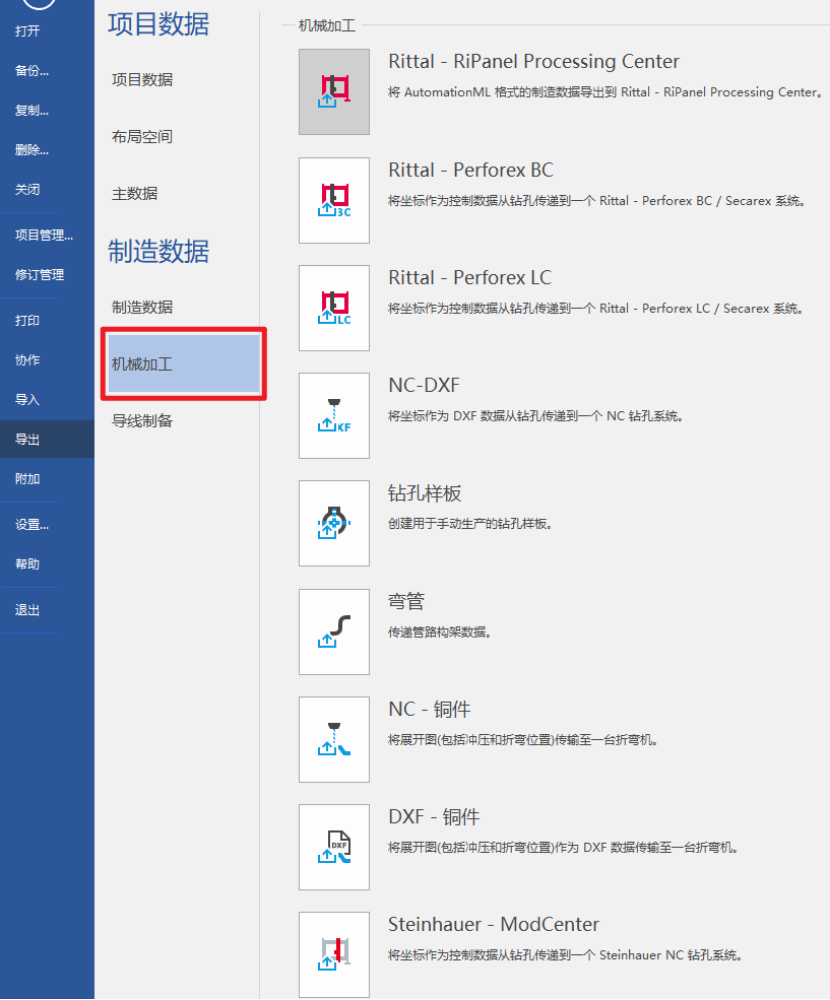Click the NC-DXF drilling export icon
Viewport: 830px width, 1000px height.
334,416
